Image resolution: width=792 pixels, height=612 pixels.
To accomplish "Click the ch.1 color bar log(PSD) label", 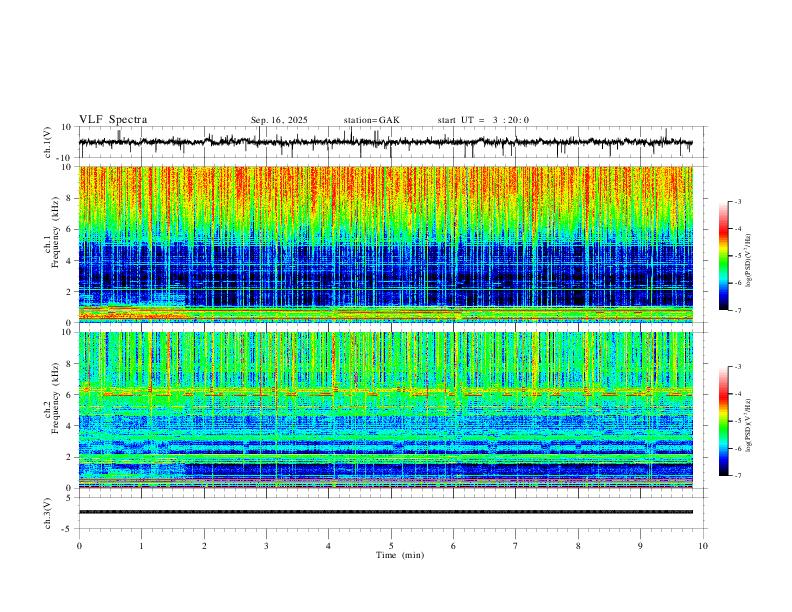I will pyautogui.click(x=749, y=260).
